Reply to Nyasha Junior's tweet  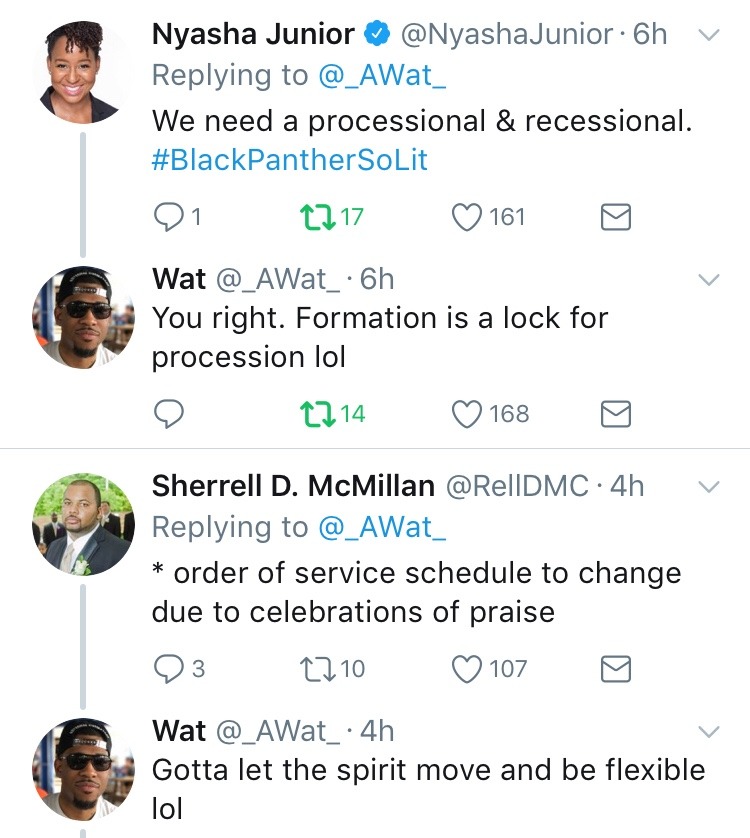[x=170, y=217]
